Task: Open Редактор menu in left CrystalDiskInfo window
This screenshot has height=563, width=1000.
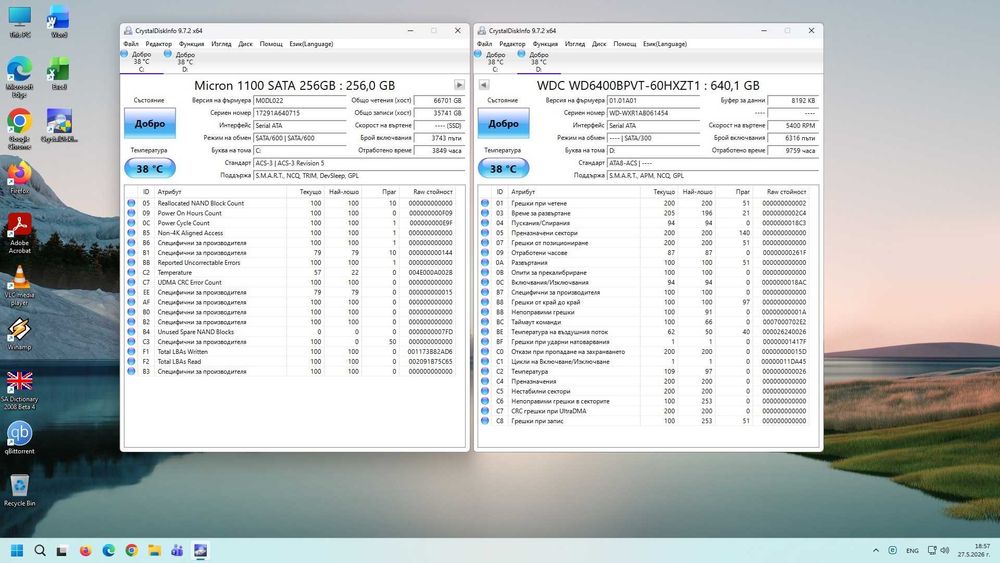Action: 158,44
